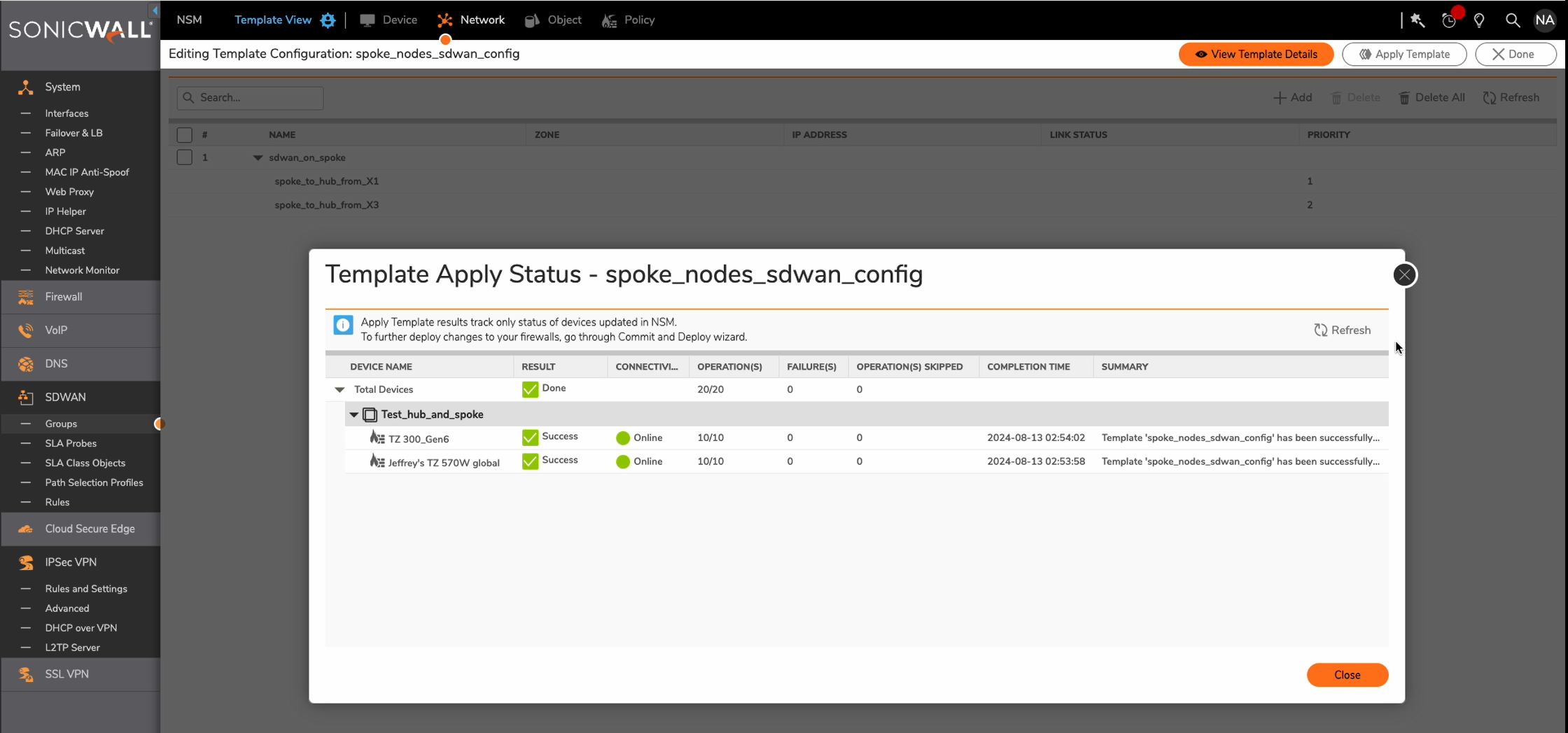Open the top bar search magnifier icon
The height and width of the screenshot is (733, 1568).
[x=1512, y=20]
